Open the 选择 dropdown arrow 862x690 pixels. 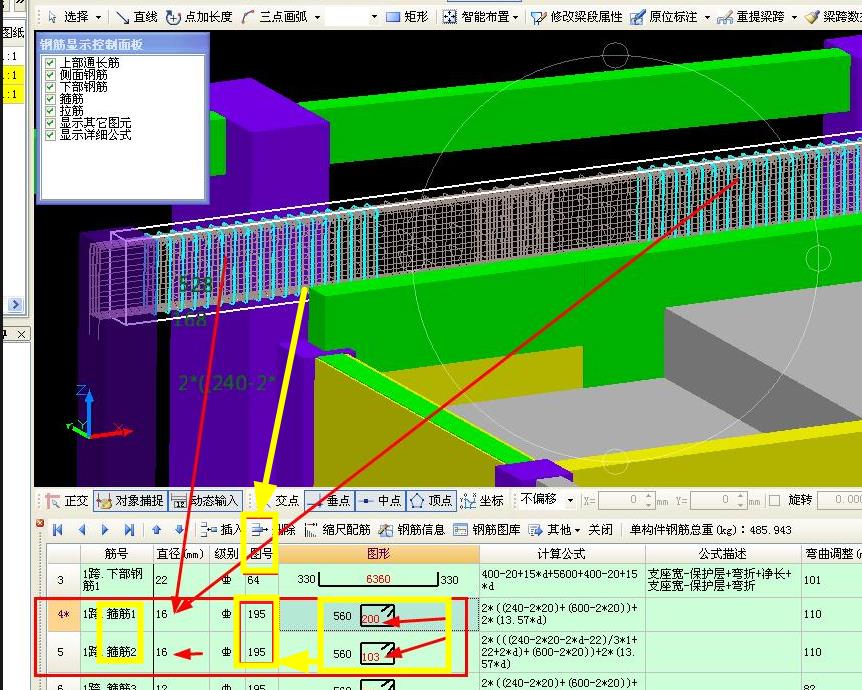click(98, 18)
